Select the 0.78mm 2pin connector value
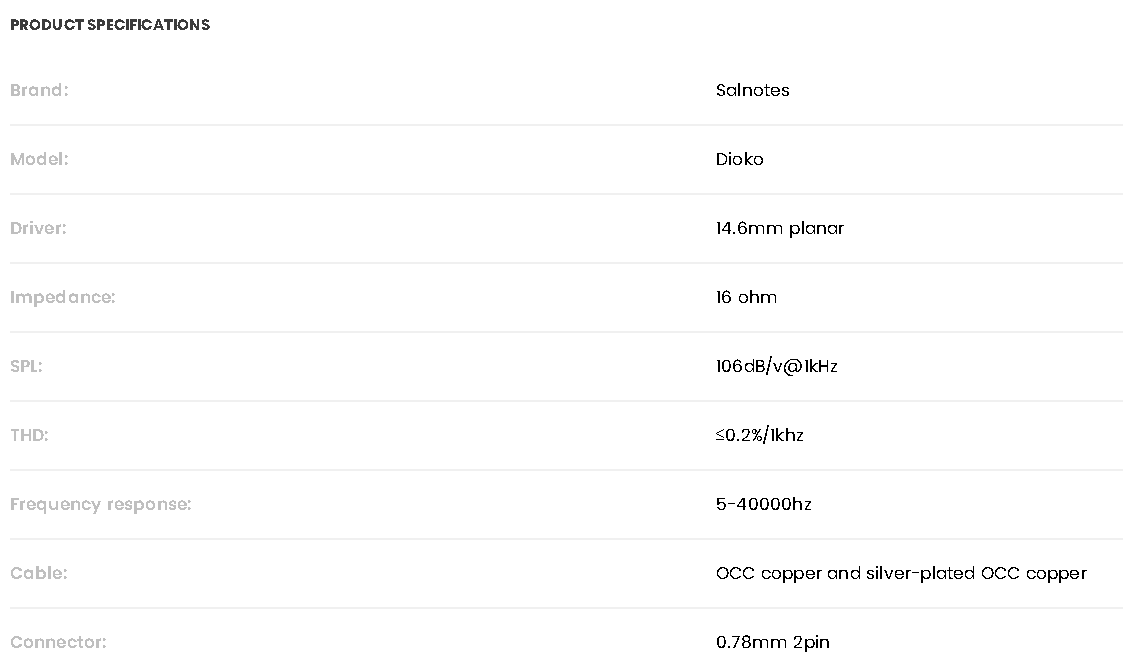This screenshot has width=1123, height=669. pos(772,642)
